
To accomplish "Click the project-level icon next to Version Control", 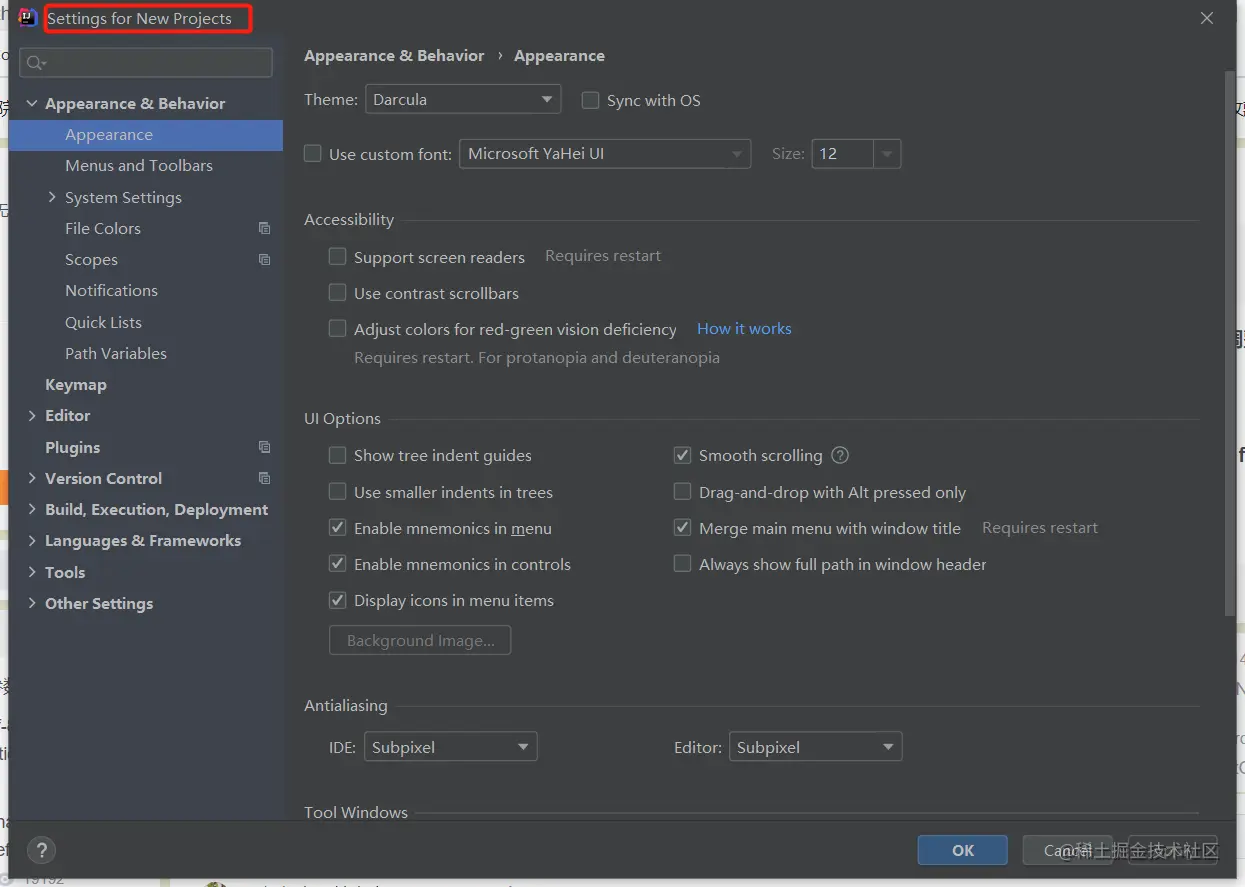I will click(264, 478).
